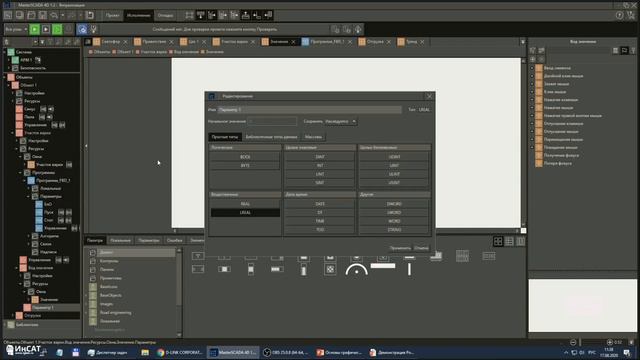Open the Программа_FBD_1 document tab

click(327, 42)
